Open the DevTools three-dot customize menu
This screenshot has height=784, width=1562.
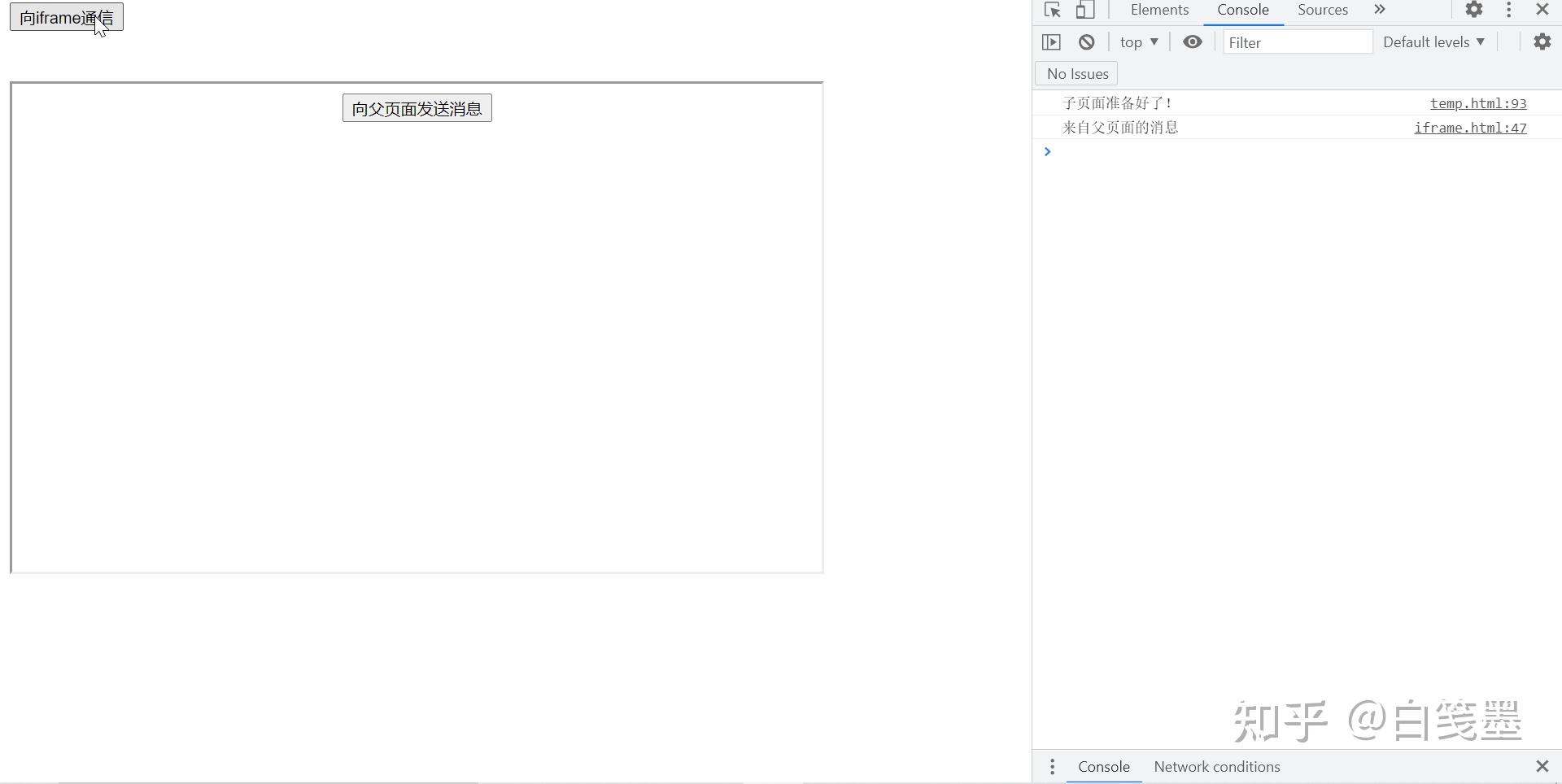(x=1509, y=10)
